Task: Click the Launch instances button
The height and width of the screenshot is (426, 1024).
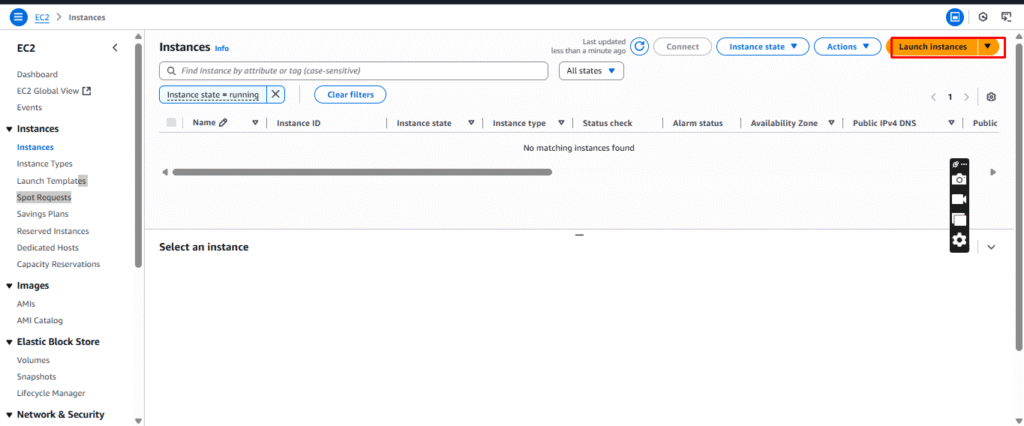Action: pos(933,46)
